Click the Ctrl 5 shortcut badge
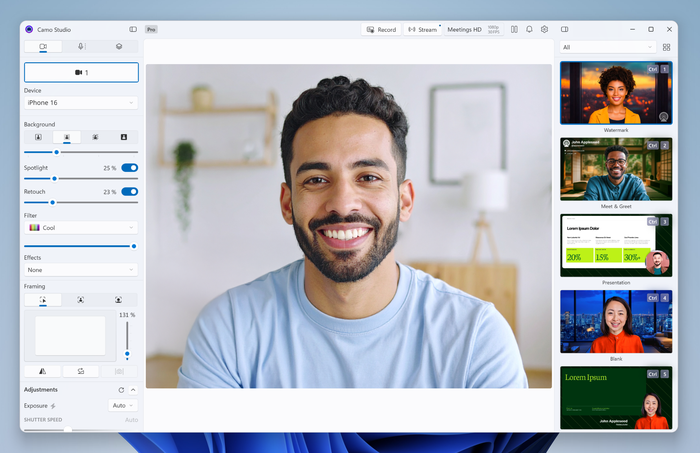Viewport: 700px width, 453px height. (658, 374)
